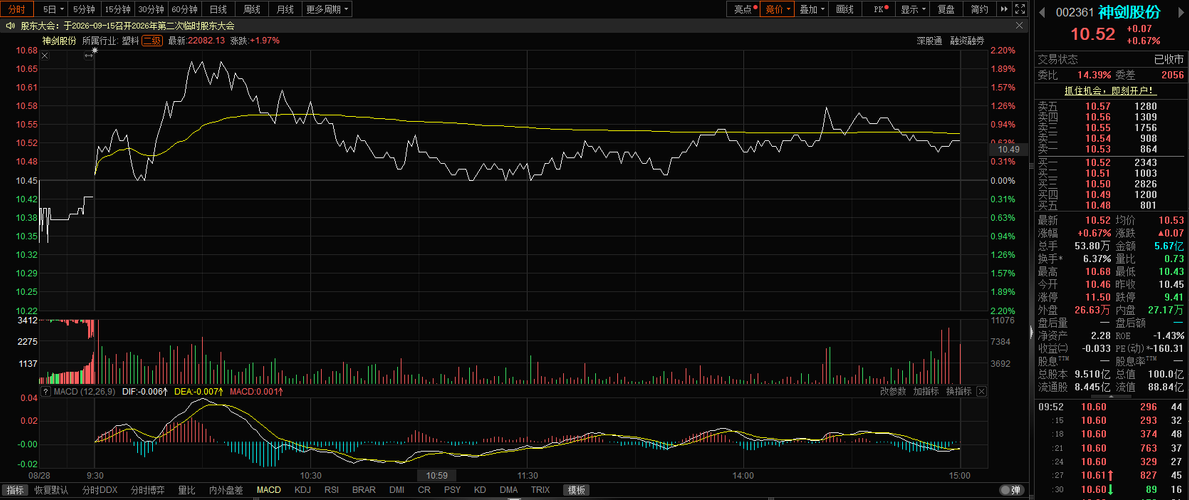Open the 叠加 overlay dropdown
Viewport: 1189px width, 500px height.
[x=812, y=9]
